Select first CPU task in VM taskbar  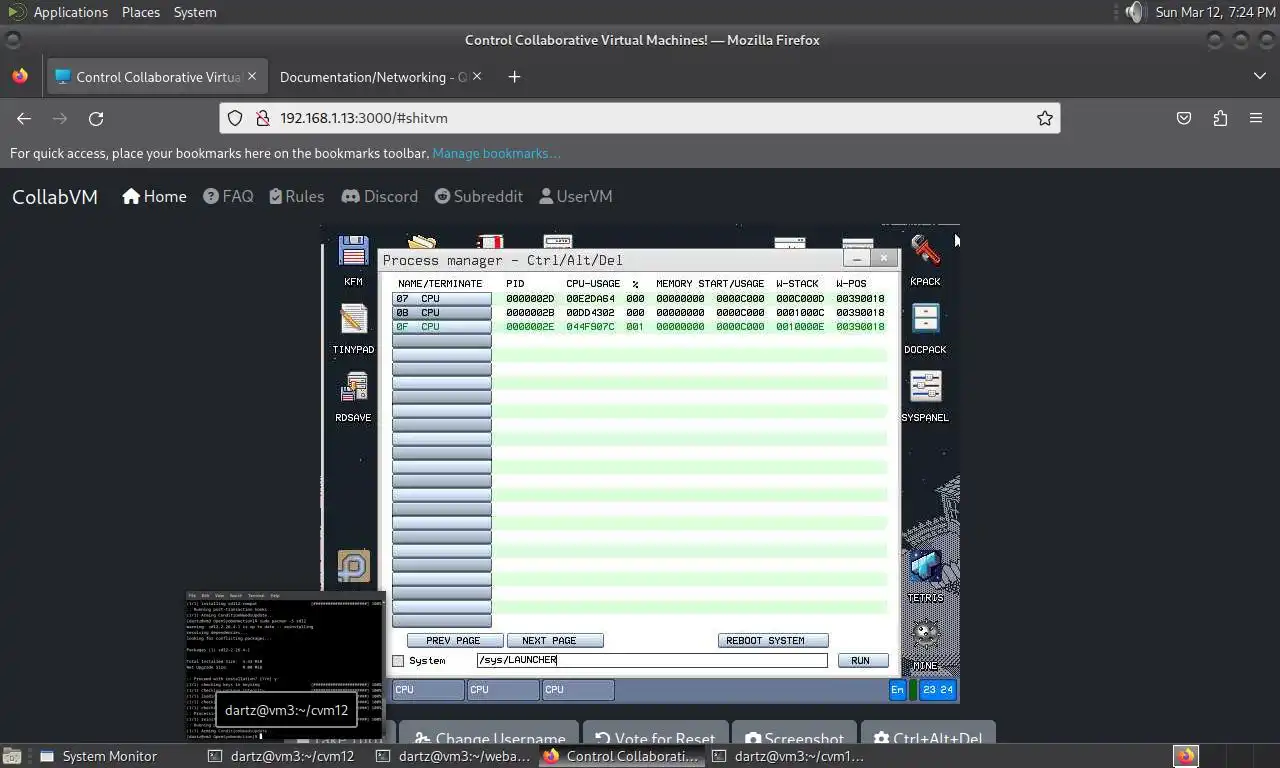click(427, 690)
